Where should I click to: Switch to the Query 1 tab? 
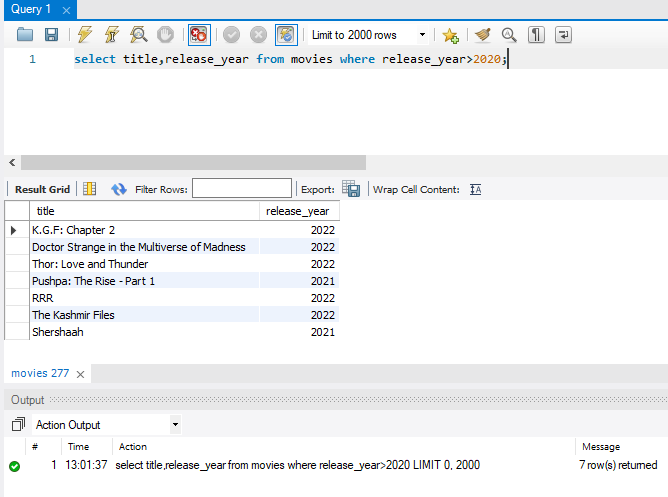31,9
